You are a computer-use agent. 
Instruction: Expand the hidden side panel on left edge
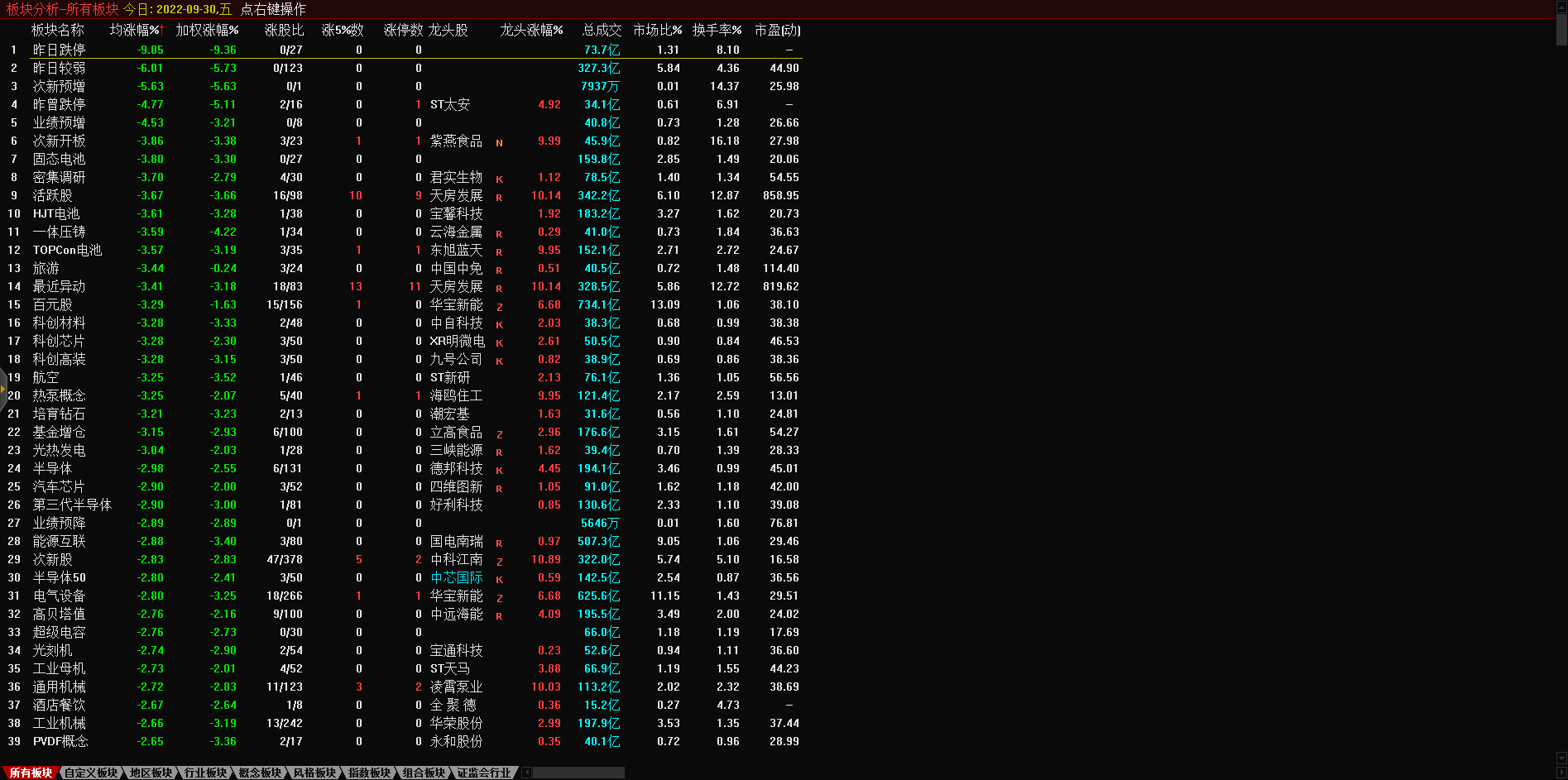[3, 389]
